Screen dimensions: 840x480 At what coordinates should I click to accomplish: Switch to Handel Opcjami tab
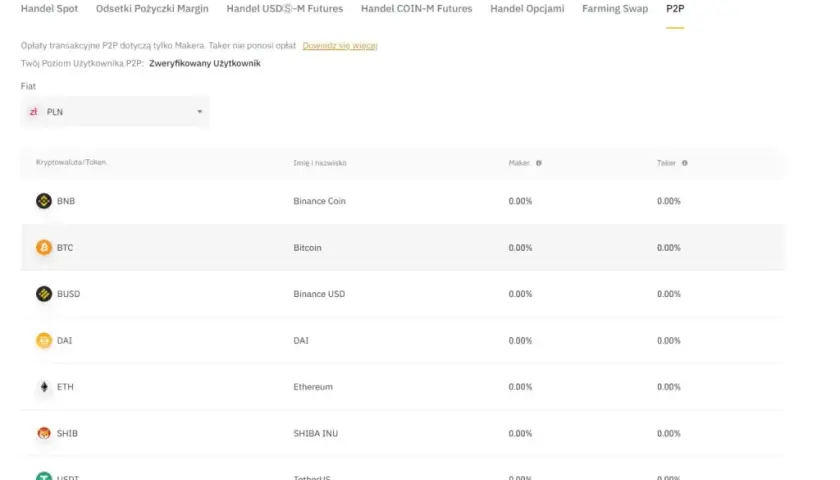[527, 9]
